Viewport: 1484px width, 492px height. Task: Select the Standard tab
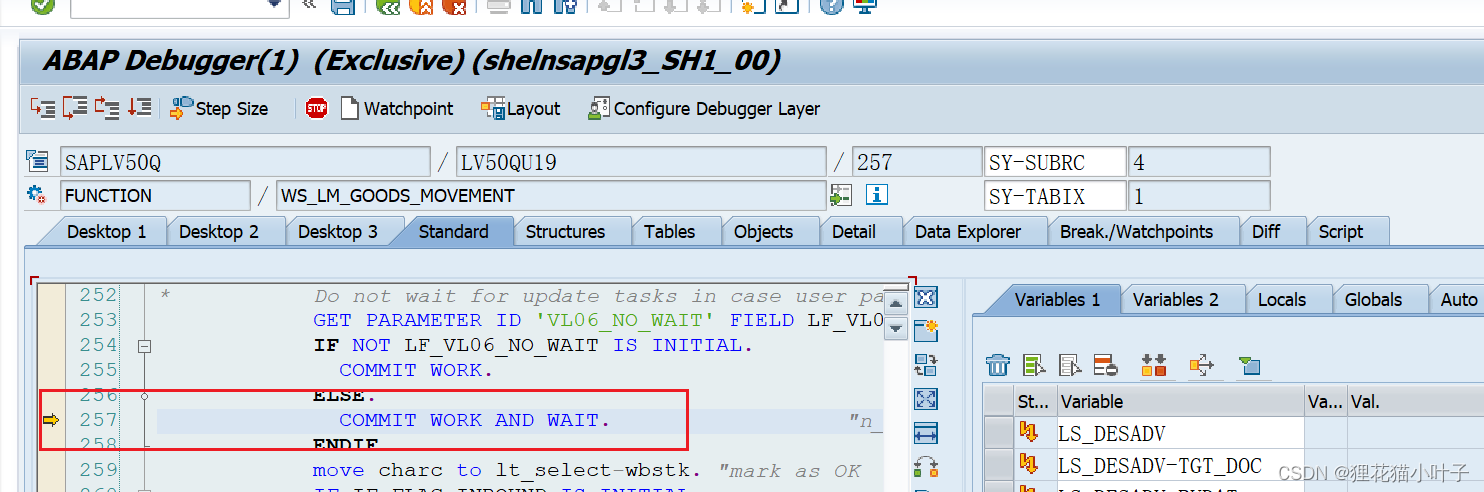pos(453,231)
